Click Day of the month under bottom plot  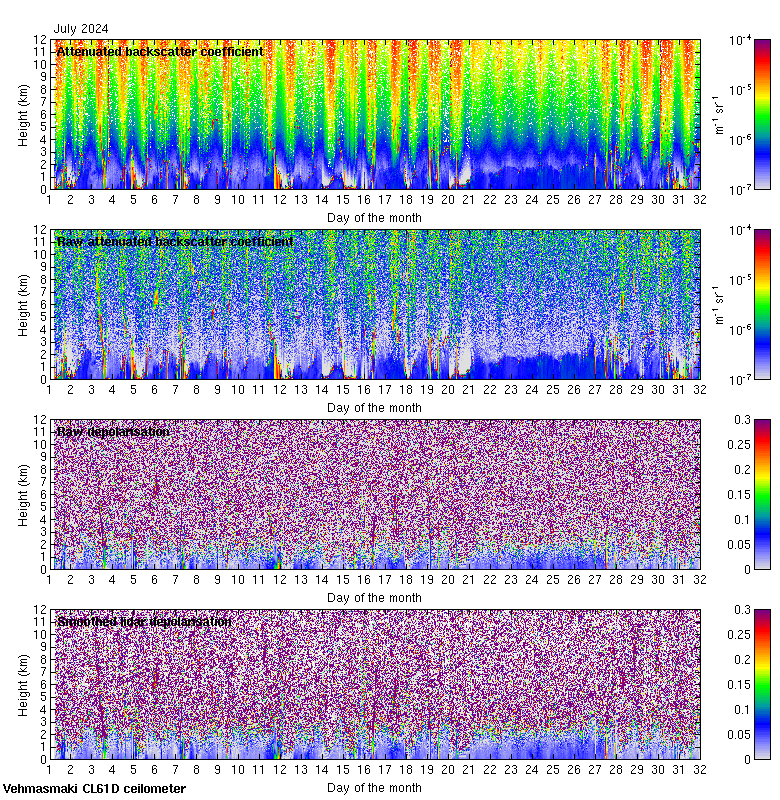(374, 787)
